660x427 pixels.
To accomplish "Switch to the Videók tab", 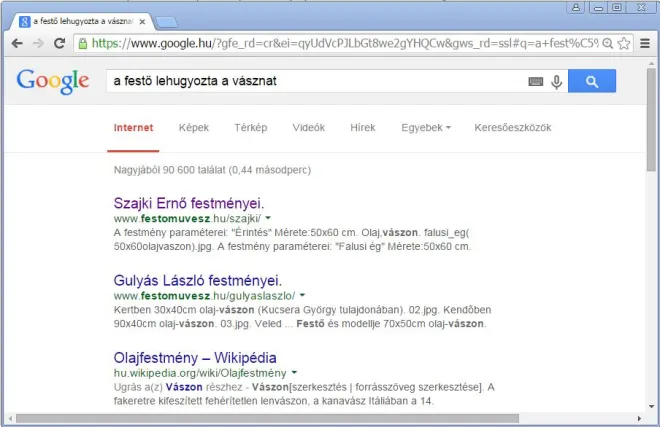I will (308, 128).
